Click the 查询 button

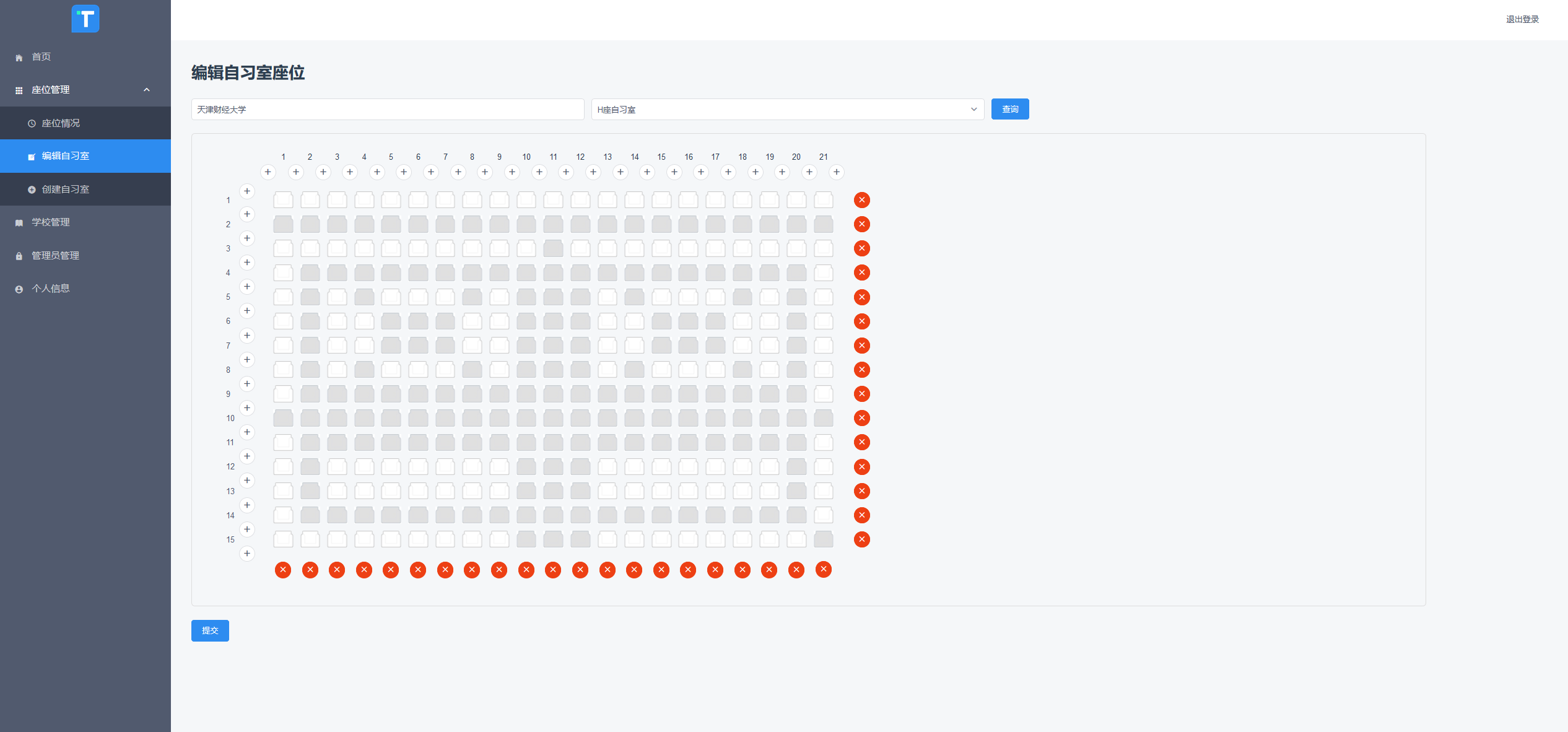click(1010, 110)
